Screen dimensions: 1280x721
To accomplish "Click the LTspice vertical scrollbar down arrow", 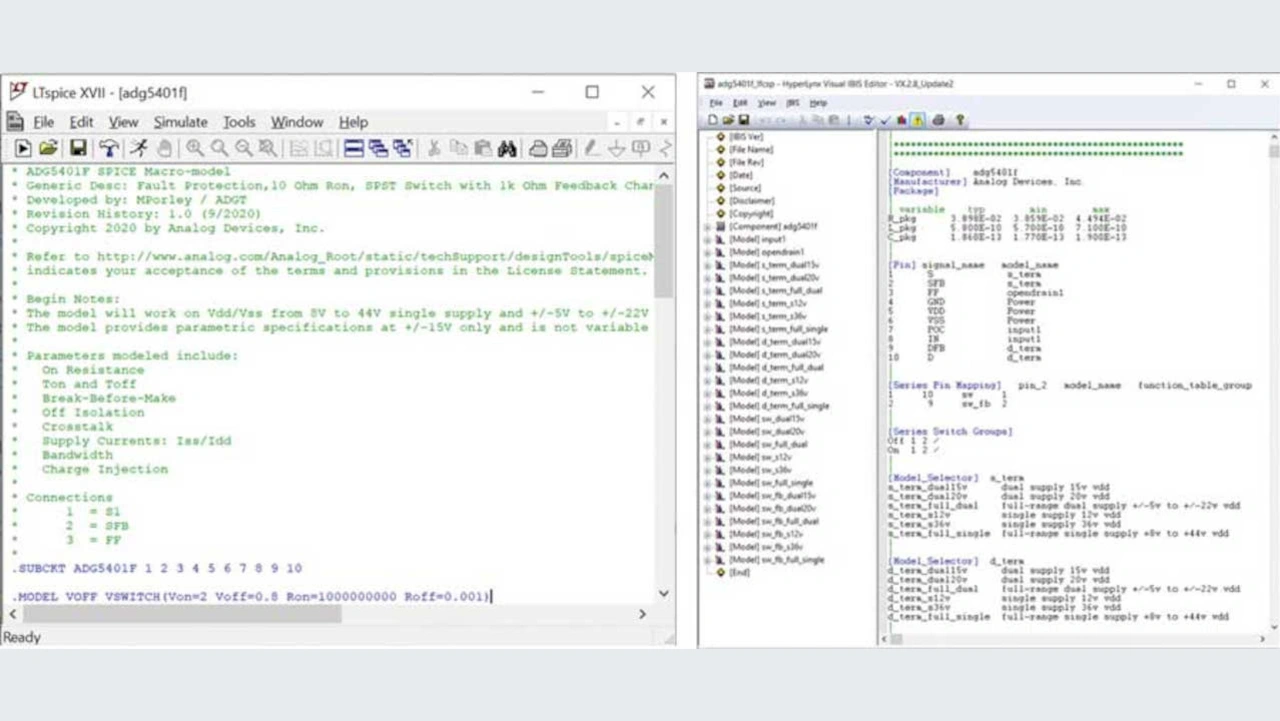I will click(663, 594).
